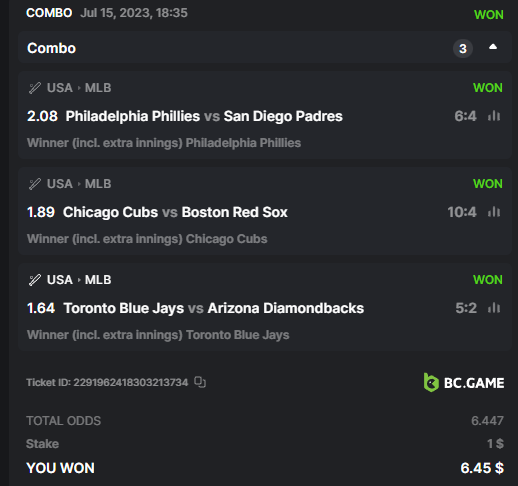Screen dimensions: 518x486
Task: Click baseball bat icon in second MLB row
Action: [x=35, y=184]
